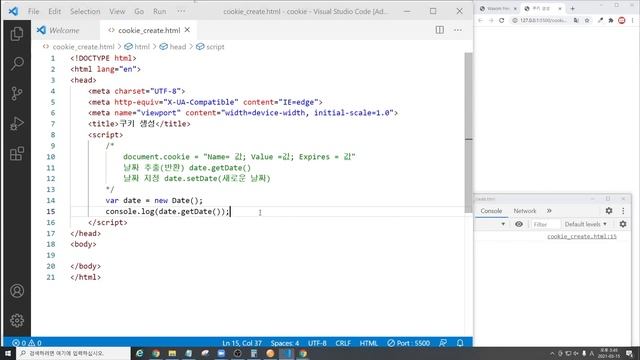Switch to the Welcome tab

64,30
